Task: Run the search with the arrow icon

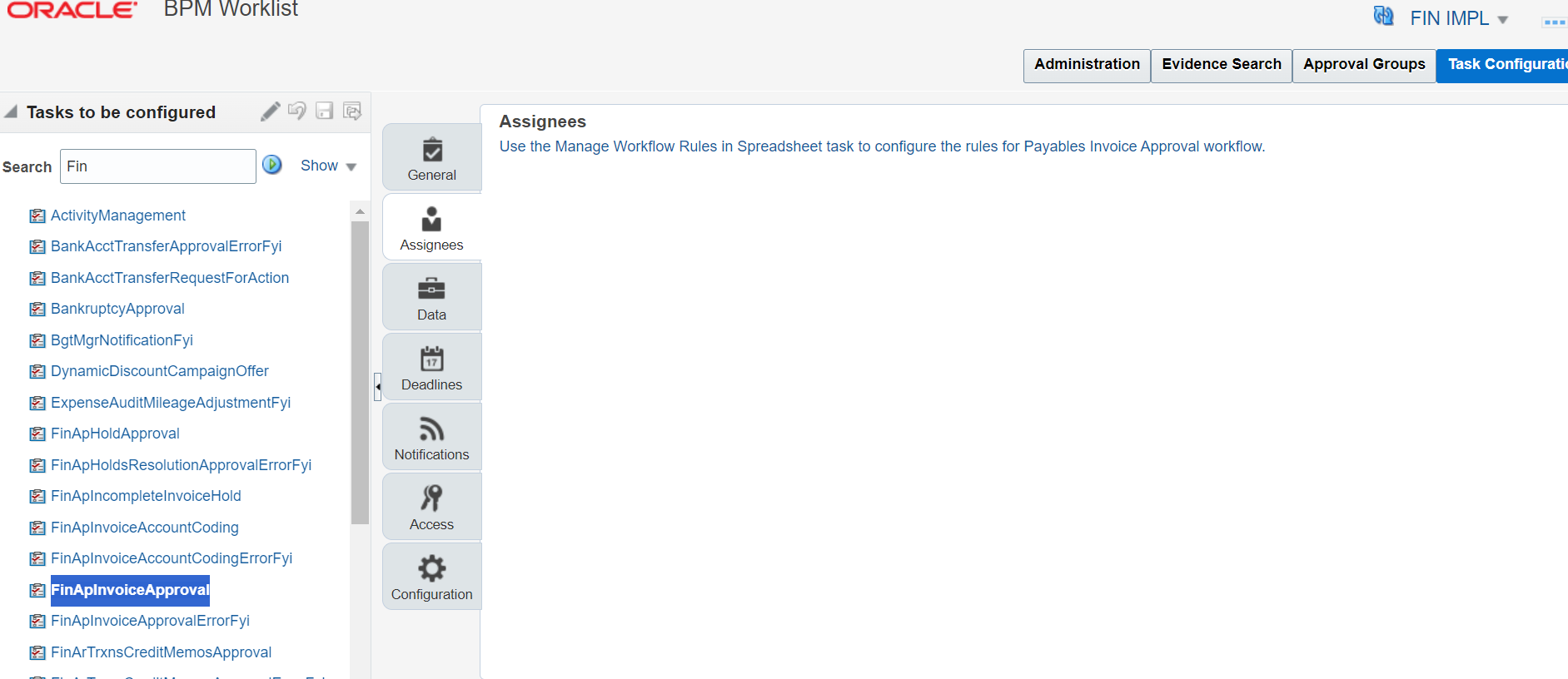Action: 272,165
